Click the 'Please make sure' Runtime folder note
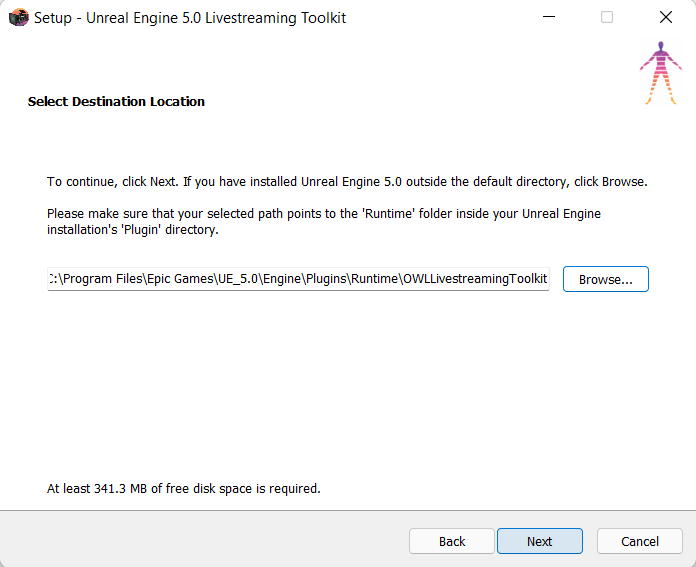 tap(324, 222)
